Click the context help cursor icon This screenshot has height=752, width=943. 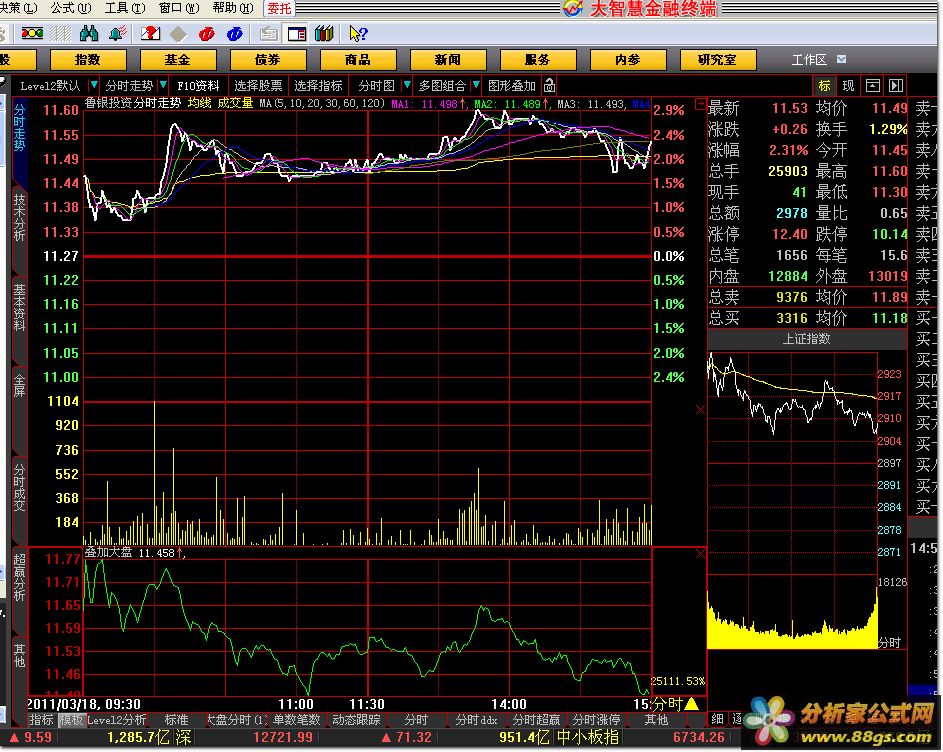[x=358, y=34]
